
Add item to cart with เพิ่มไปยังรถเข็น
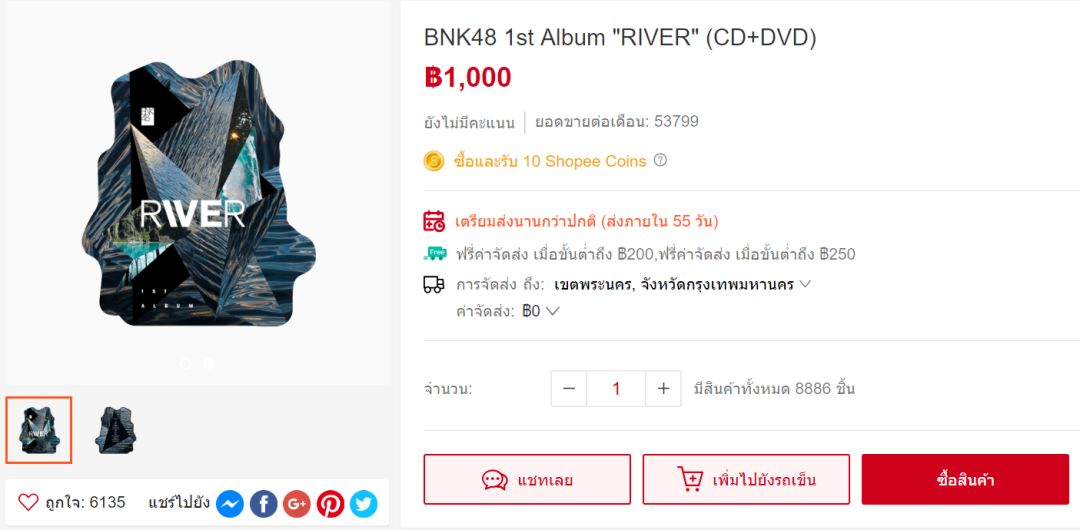[746, 480]
